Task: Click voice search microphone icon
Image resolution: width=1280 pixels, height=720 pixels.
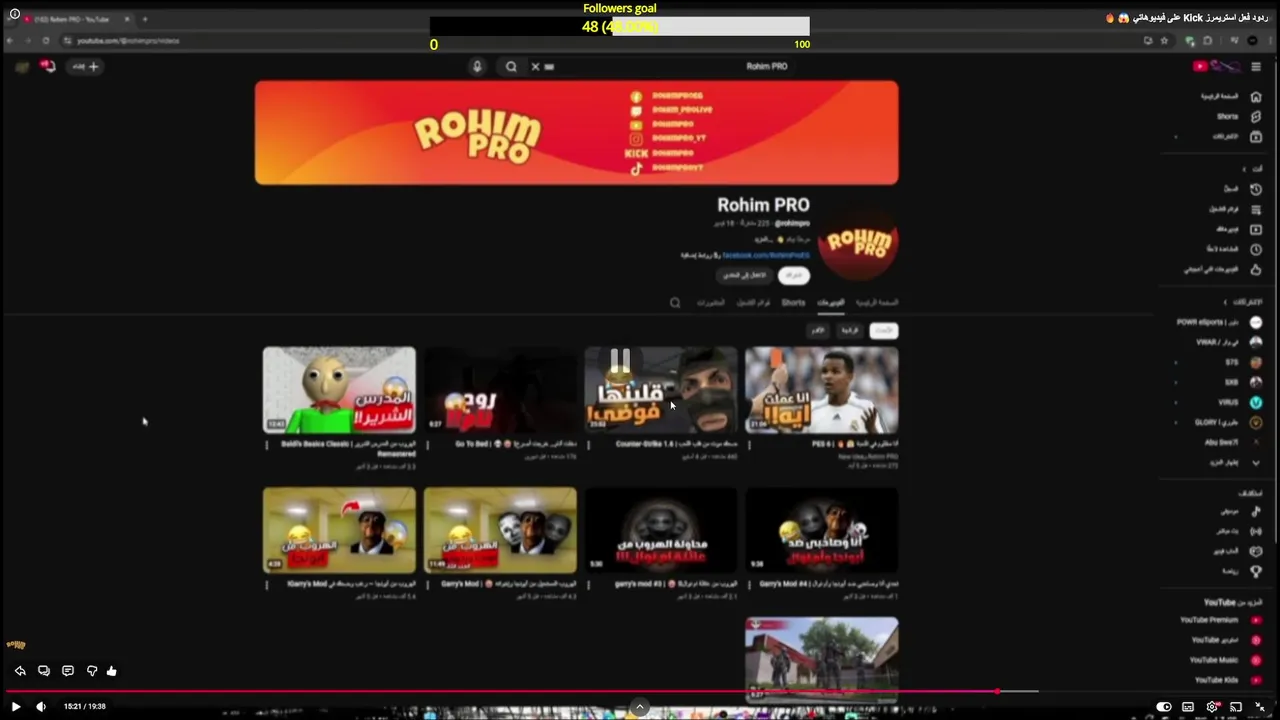Action: 477,66
